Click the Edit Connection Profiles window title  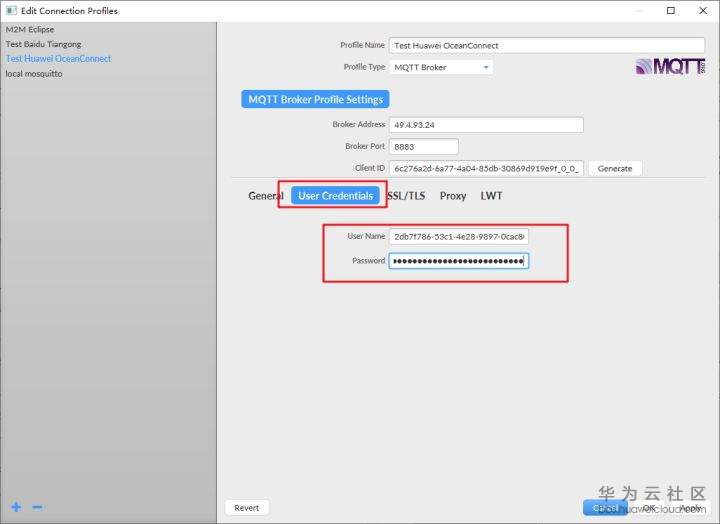pyautogui.click(x=69, y=11)
